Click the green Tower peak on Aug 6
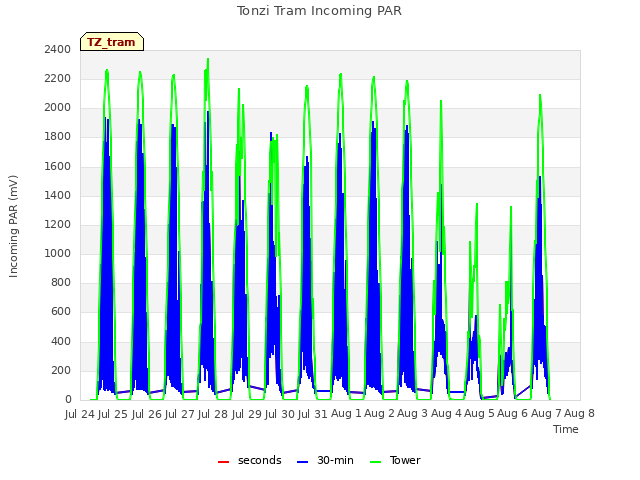640x480 pixels. tap(540, 95)
